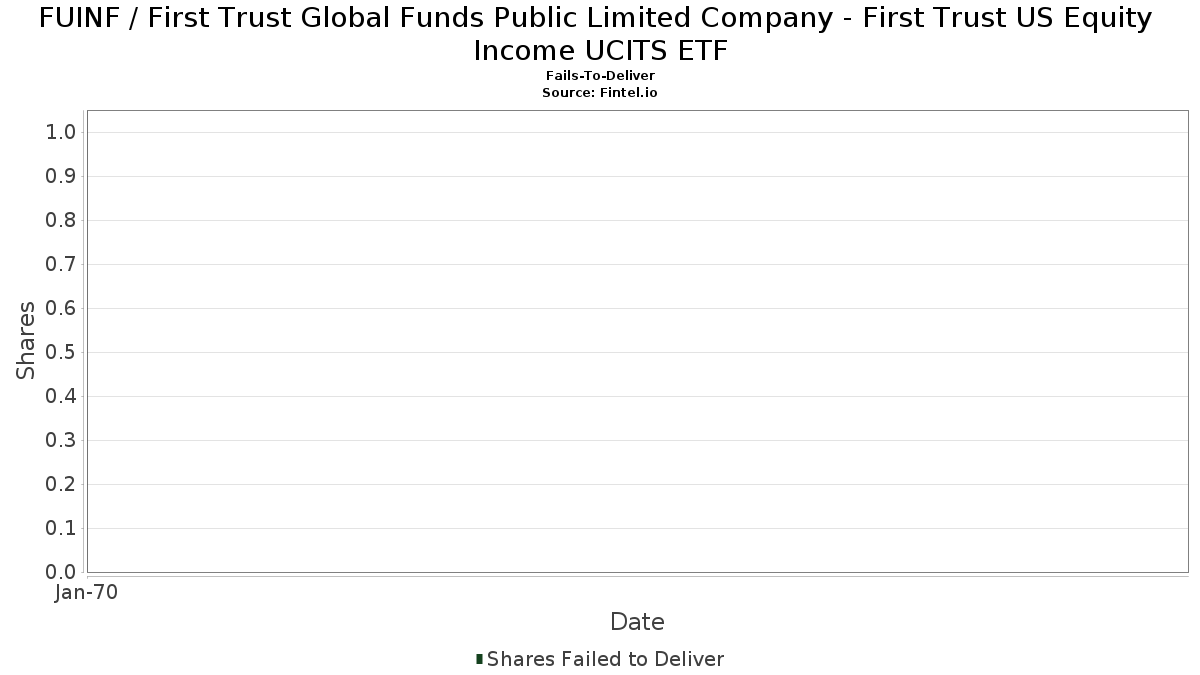Click the 0.7 y-axis tick label
Screen dimensions: 1200x675
pos(61,265)
